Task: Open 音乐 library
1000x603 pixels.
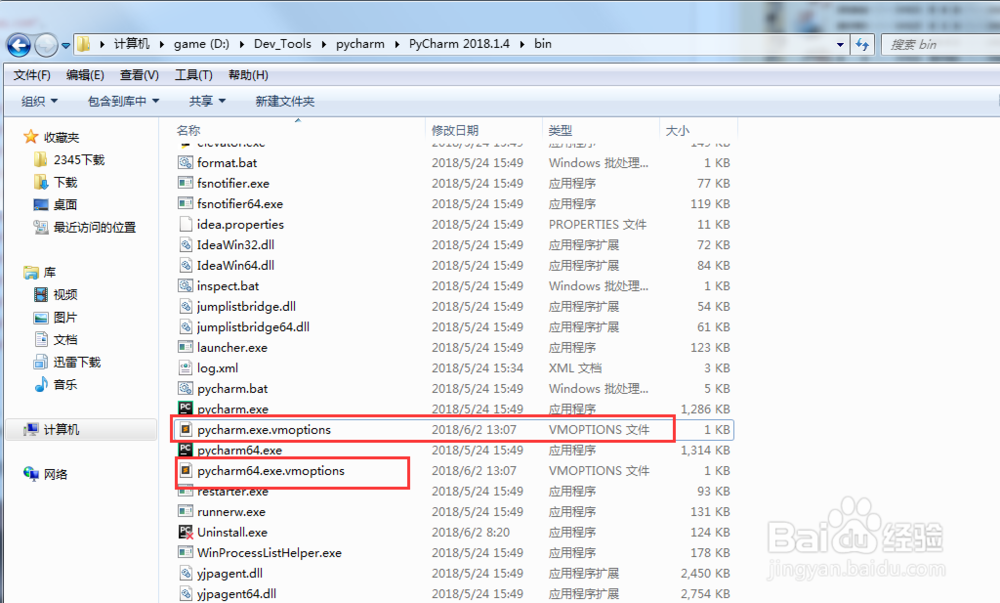Action: pyautogui.click(x=55, y=384)
